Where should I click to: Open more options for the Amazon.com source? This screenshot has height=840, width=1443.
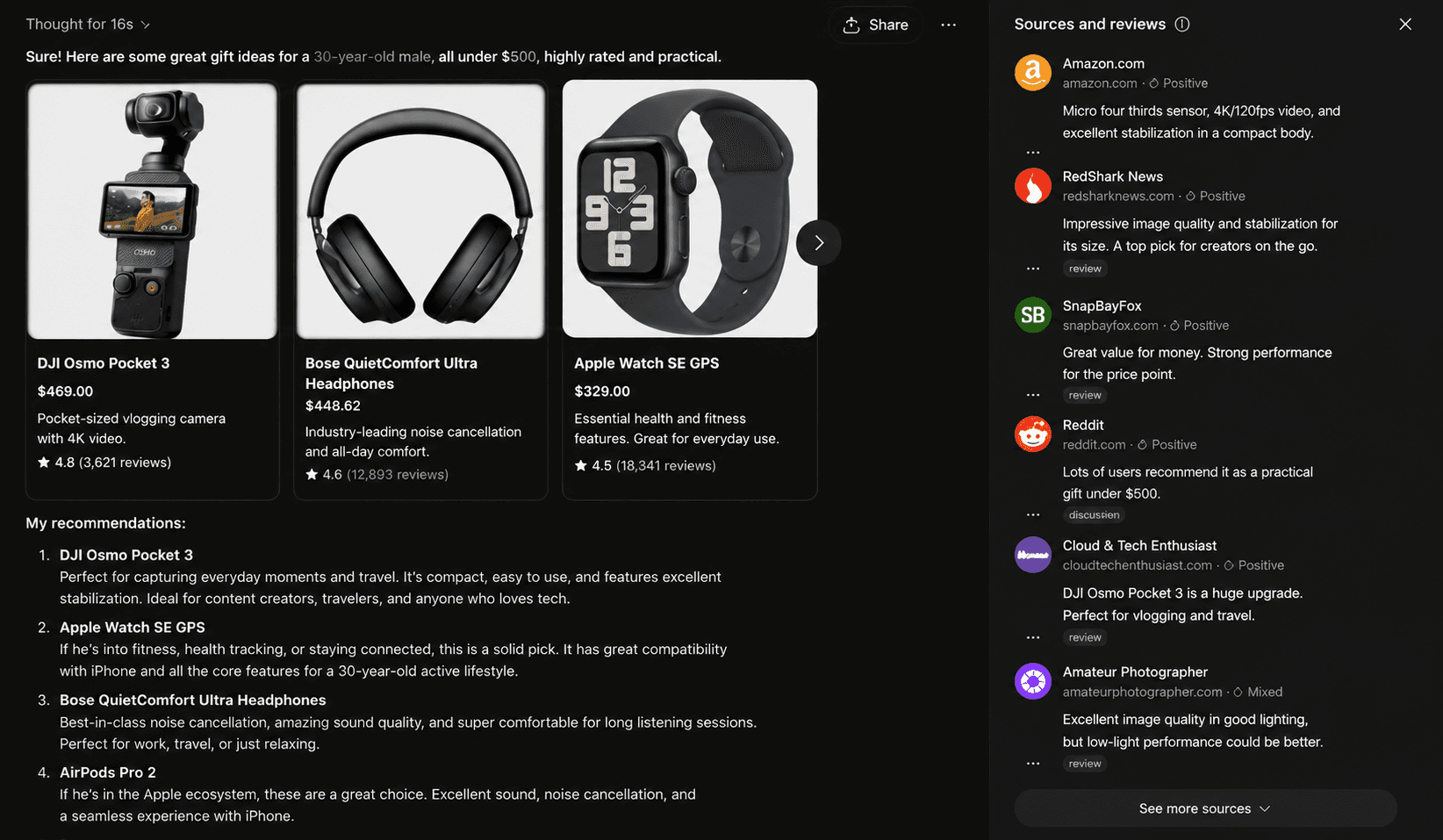(1033, 153)
